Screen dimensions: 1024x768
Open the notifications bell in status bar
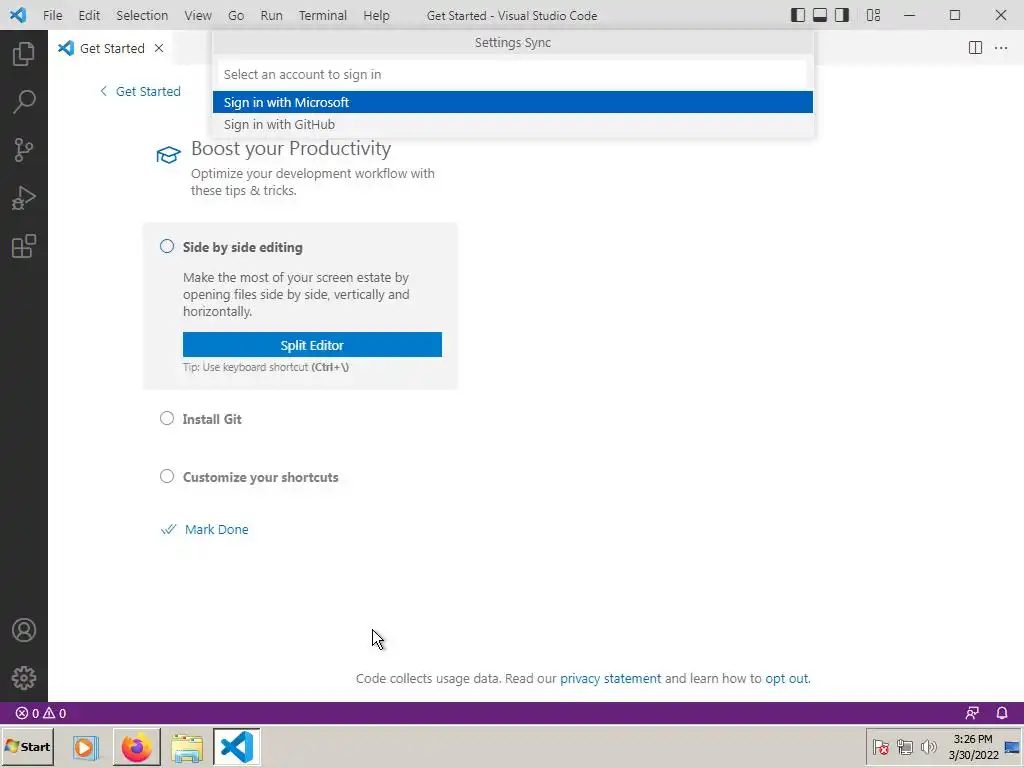coord(1002,713)
